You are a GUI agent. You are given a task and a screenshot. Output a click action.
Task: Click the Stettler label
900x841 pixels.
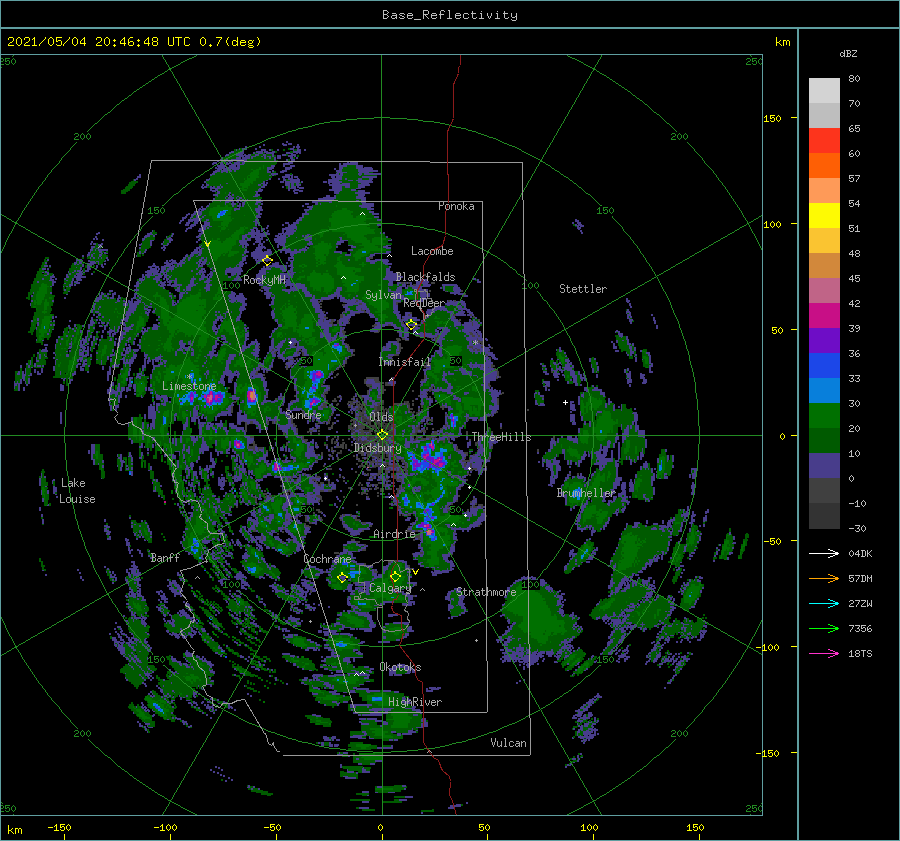583,289
